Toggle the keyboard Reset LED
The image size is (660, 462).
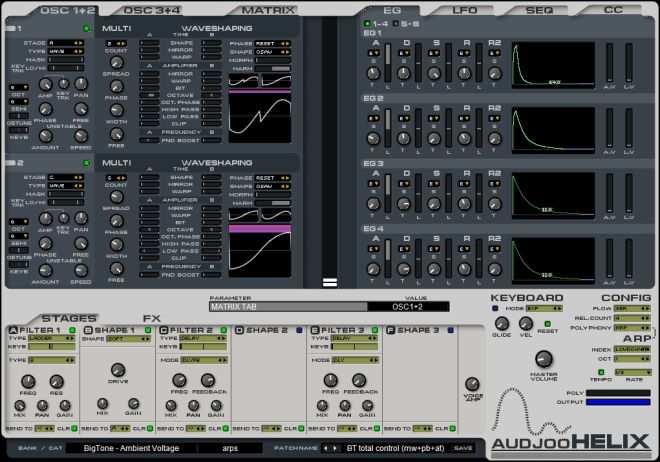point(545,323)
